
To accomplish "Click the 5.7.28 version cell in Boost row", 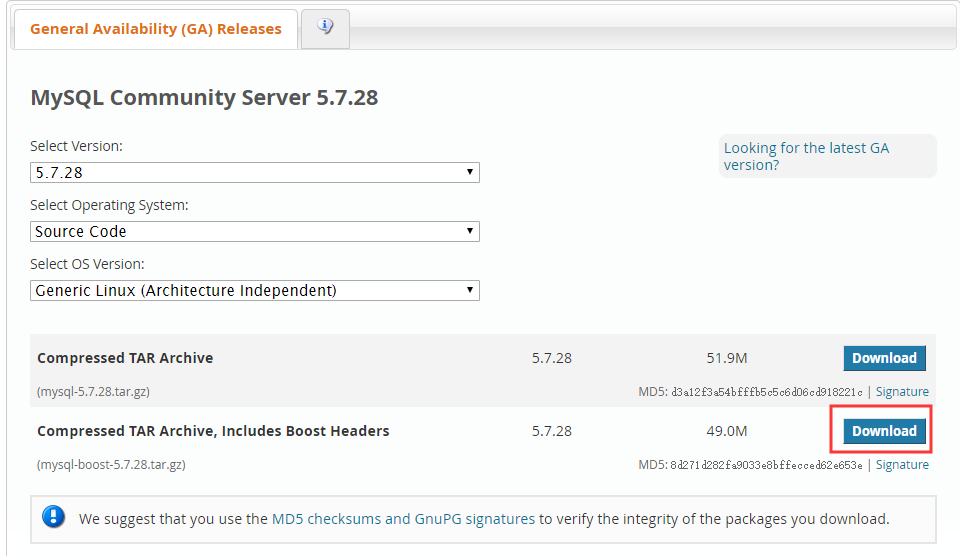I will (552, 431).
